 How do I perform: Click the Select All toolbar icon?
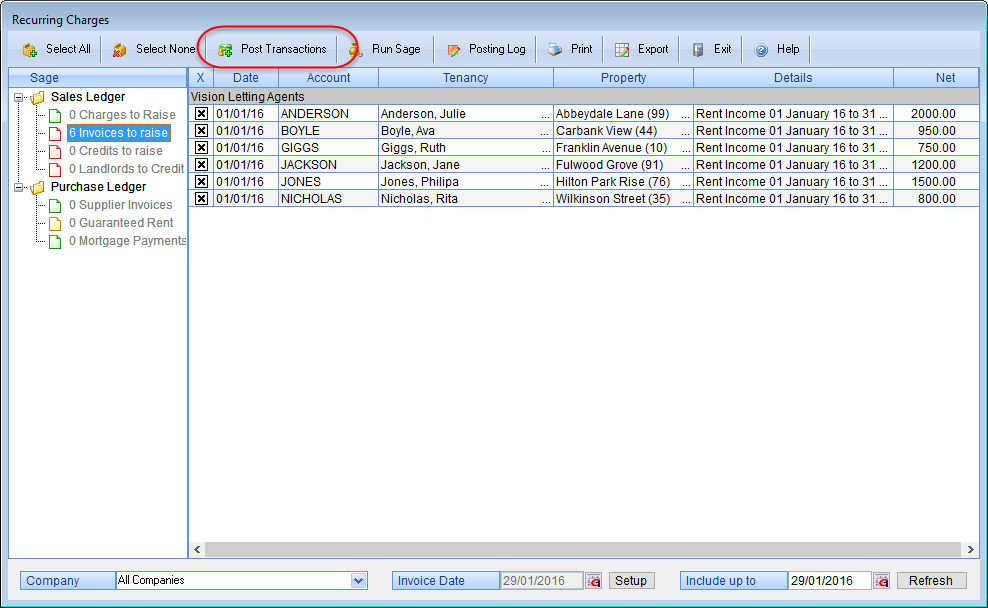pyautogui.click(x=30, y=50)
